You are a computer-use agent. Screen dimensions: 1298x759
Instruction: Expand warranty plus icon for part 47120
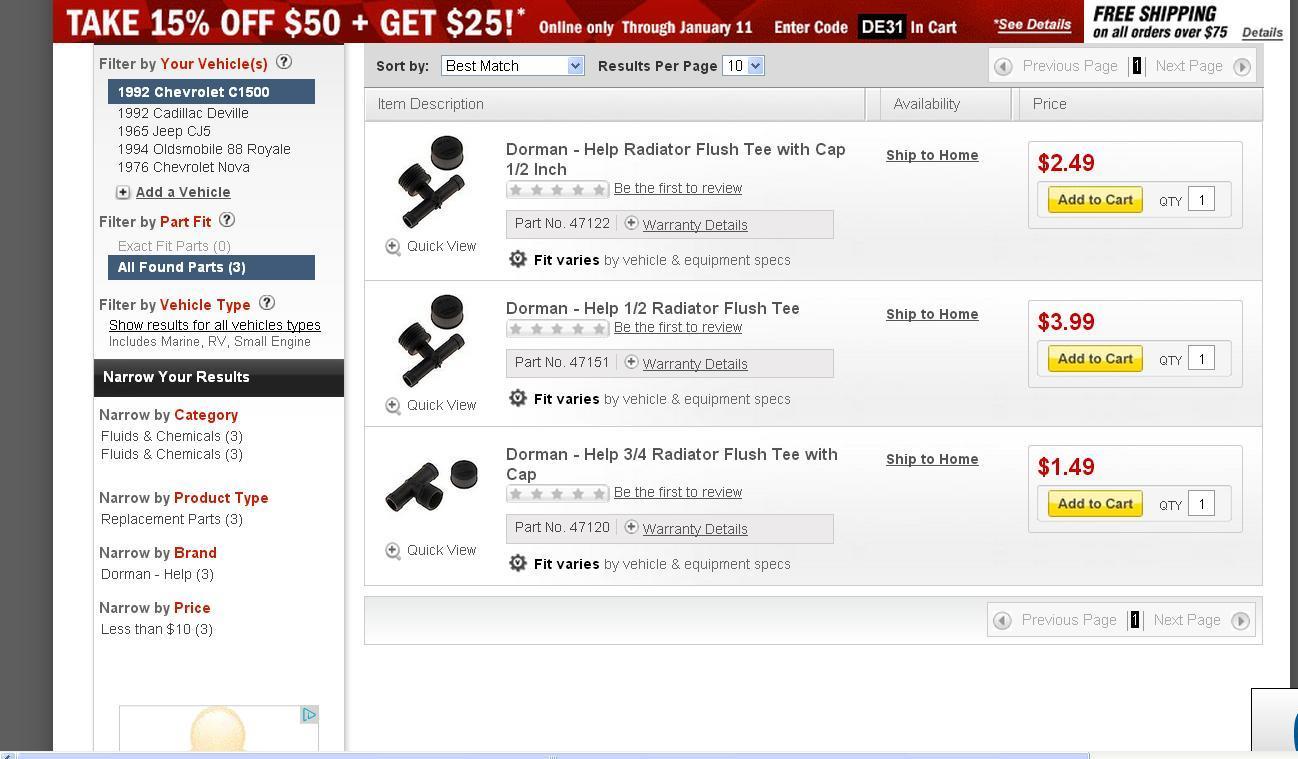click(x=631, y=527)
